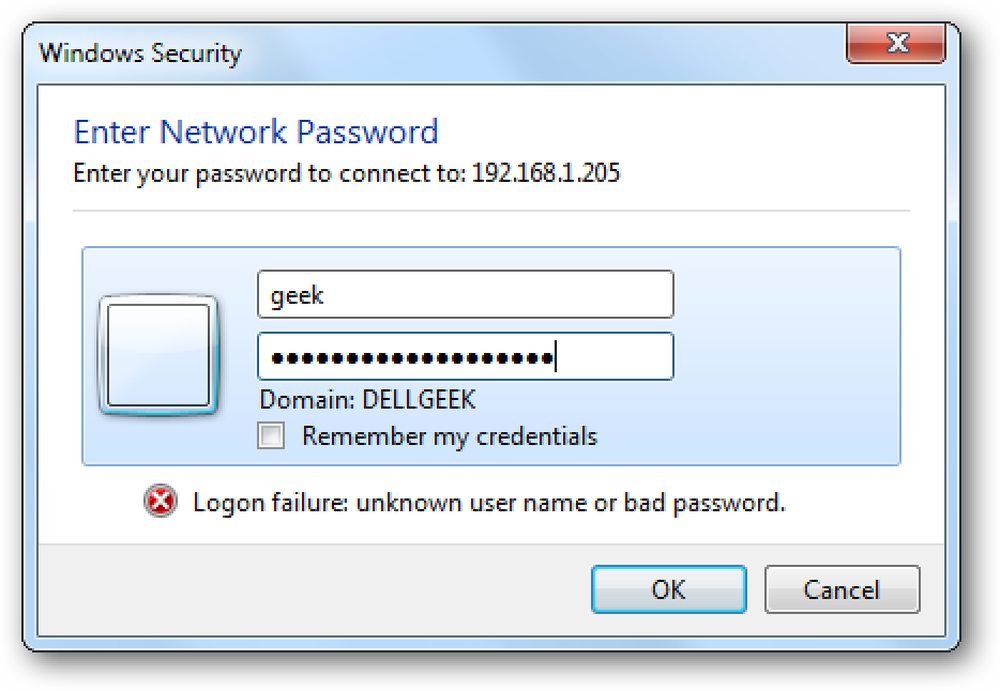This screenshot has height=691, width=1000.
Task: Click the gray button bar left of OK
Action: pos(314,590)
